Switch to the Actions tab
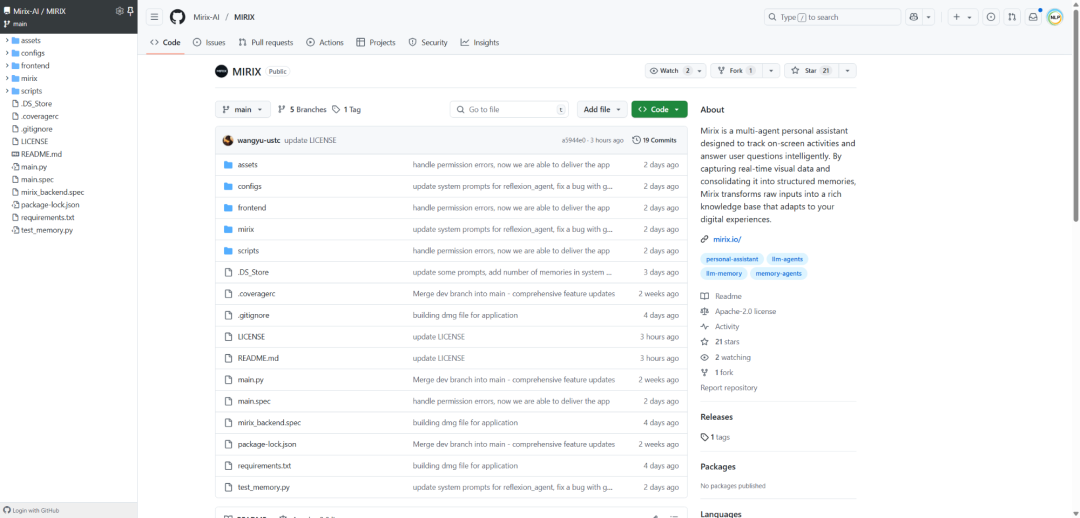 coord(325,42)
